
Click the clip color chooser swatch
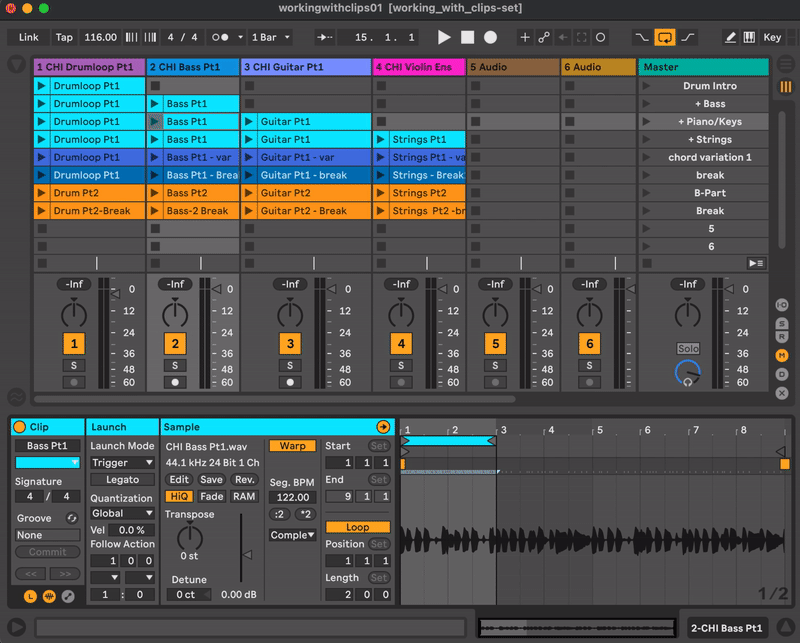coord(47,463)
